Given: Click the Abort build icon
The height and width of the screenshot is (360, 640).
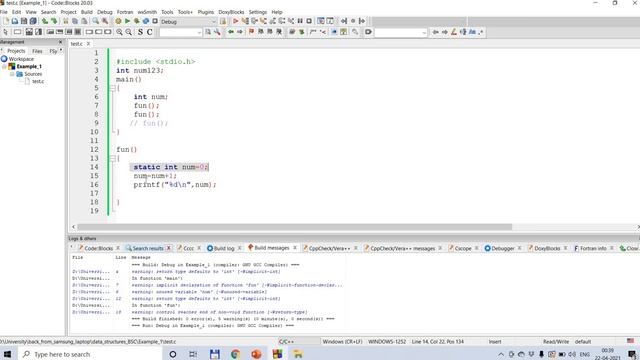Looking at the screenshot, I should pyautogui.click(x=155, y=21).
